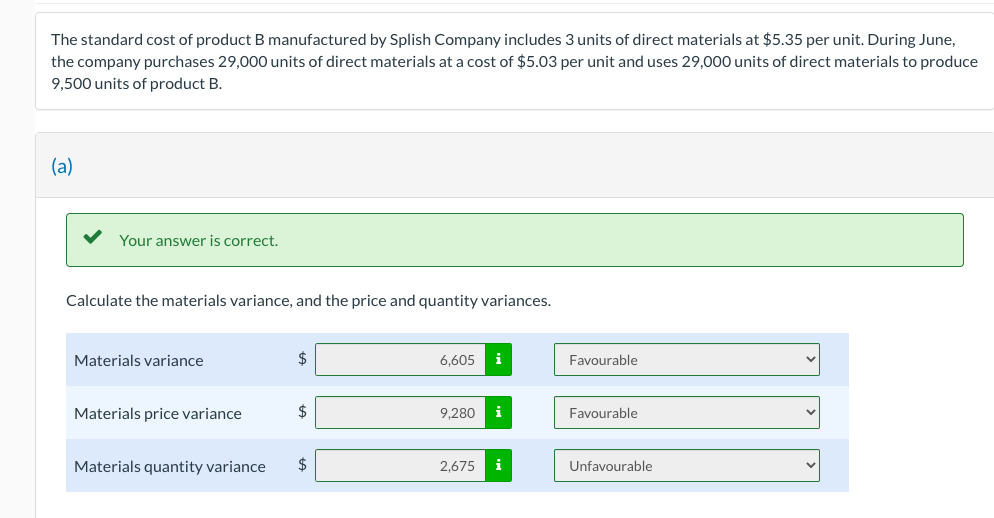Screen dimensions: 994x518
Task: Select the Materials price variance amount field
Action: pyautogui.click(x=400, y=413)
